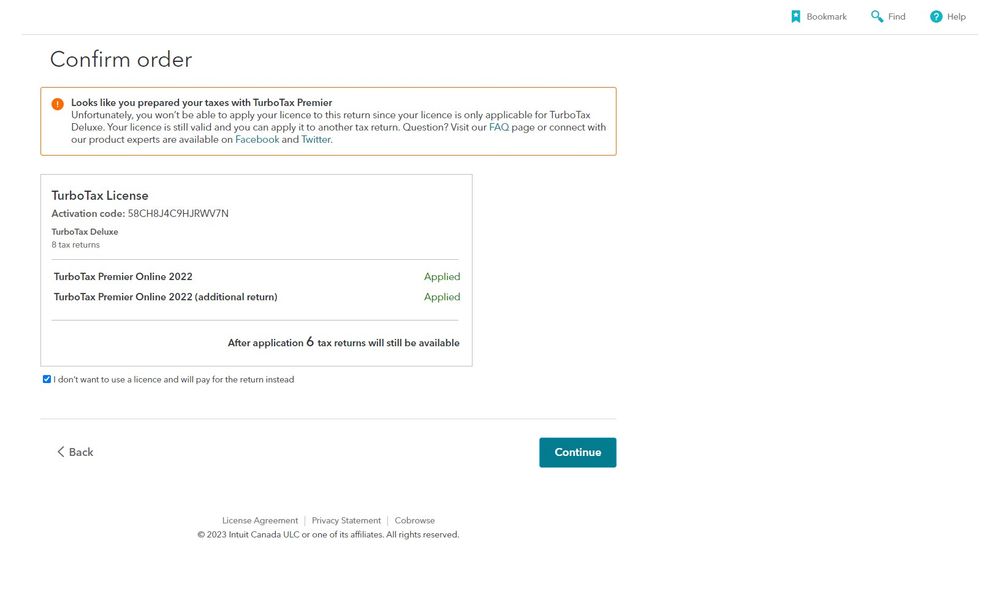Open the Find label in top bar
The width and height of the screenshot is (999, 592).
tap(896, 17)
